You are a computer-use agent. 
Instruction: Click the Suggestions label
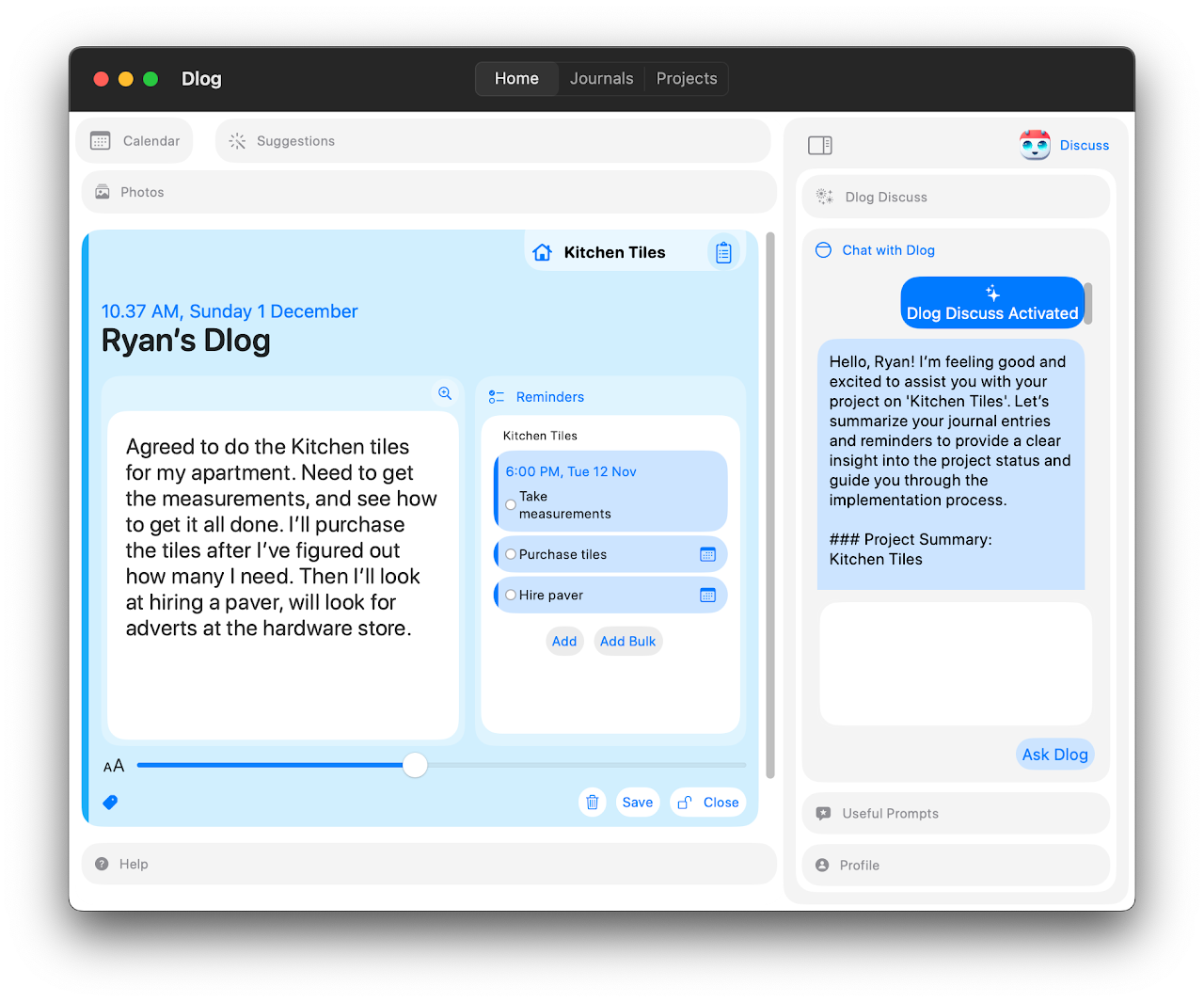point(295,141)
